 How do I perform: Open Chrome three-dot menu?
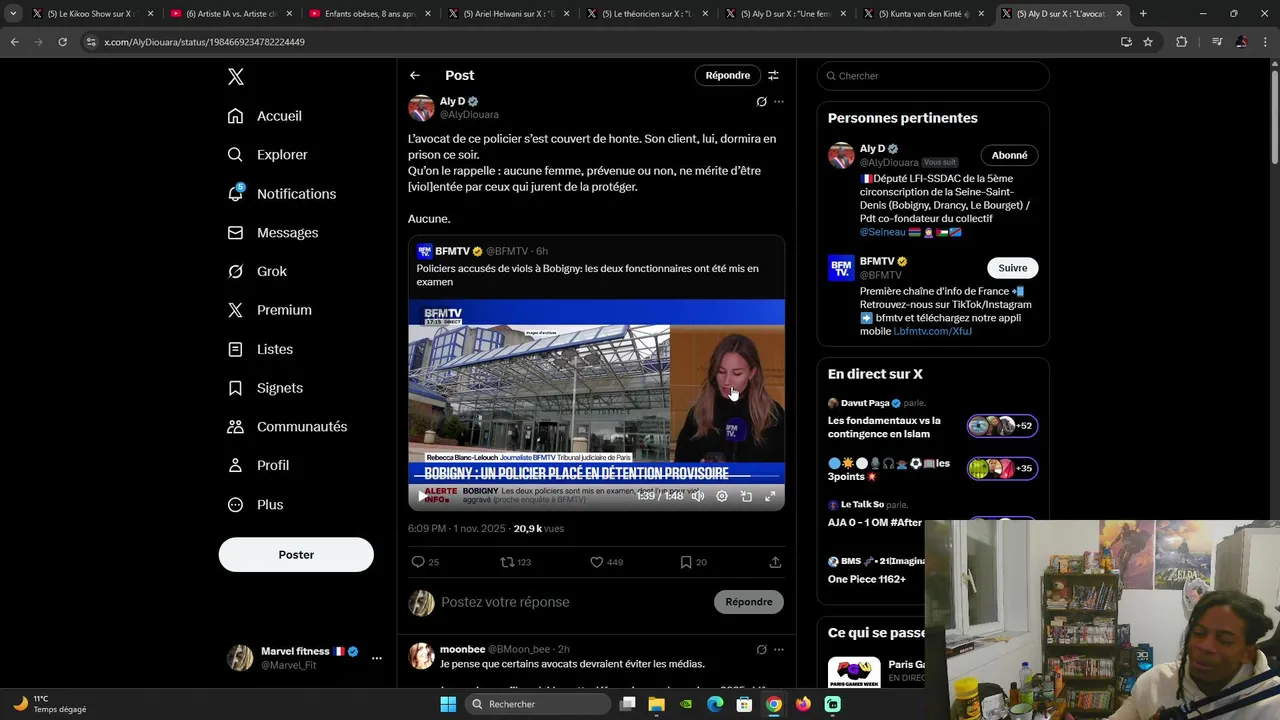click(1266, 42)
